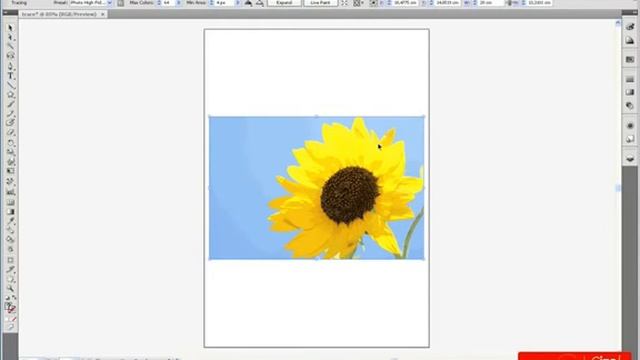Click the reference point locator grid

pos(373,3)
